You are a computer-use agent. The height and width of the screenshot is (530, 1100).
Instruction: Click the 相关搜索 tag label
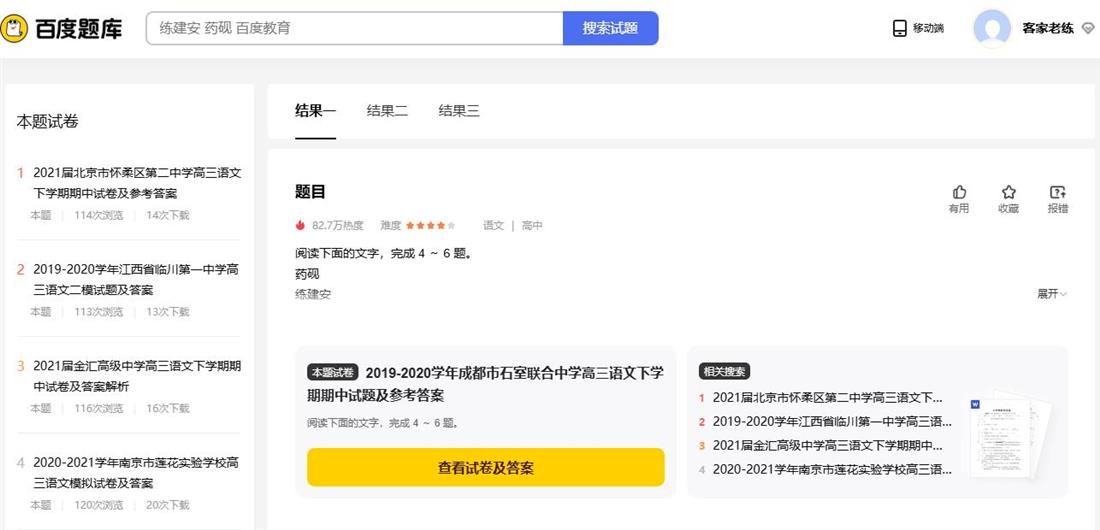click(725, 372)
